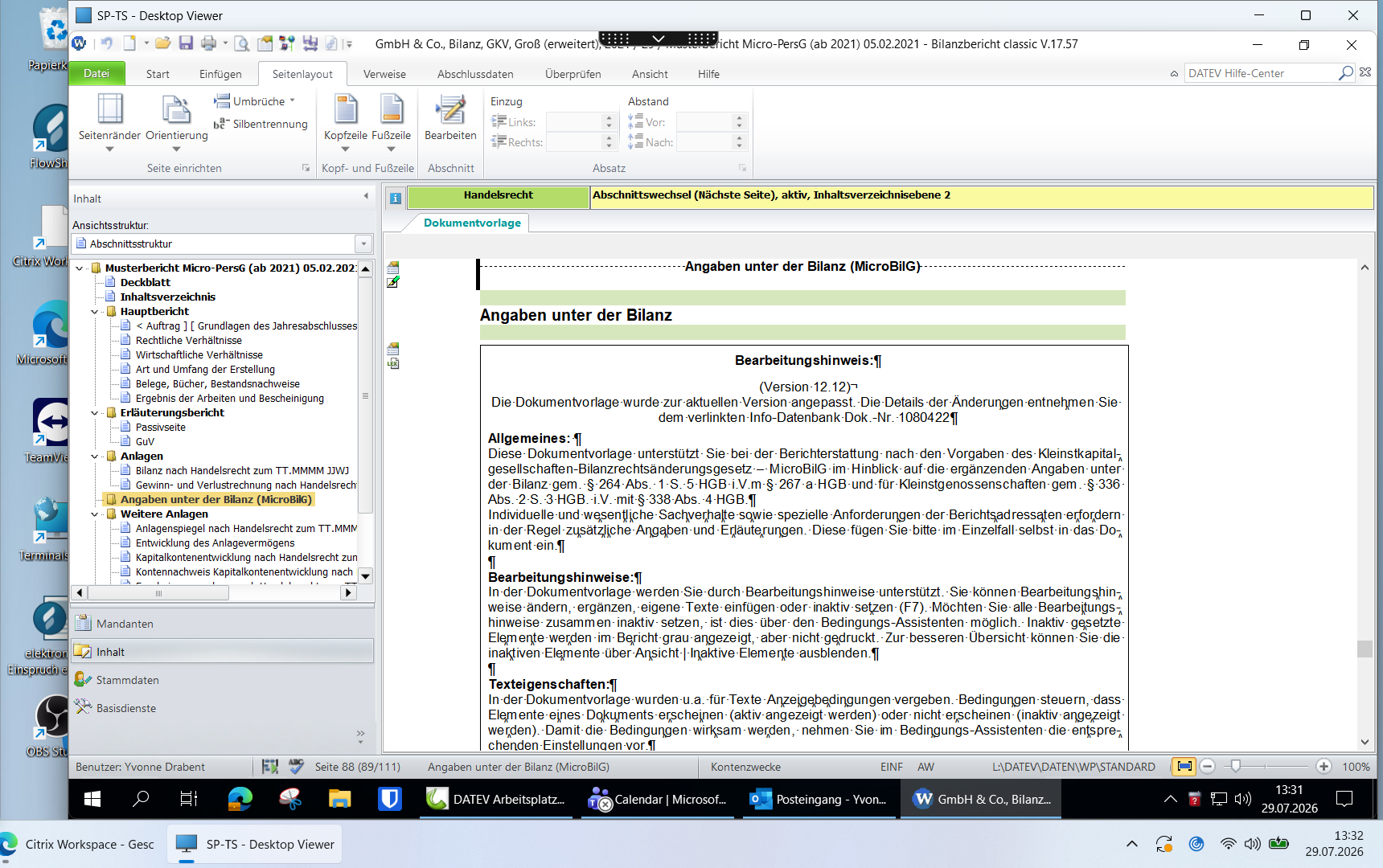Click the flags and globe language icon
The width and height of the screenshot is (1383, 868).
click(287, 43)
